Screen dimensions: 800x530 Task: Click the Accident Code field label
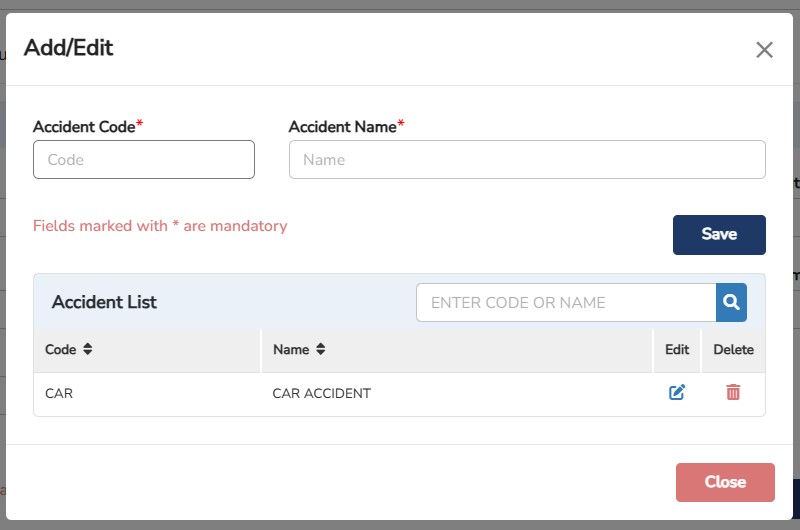pyautogui.click(x=85, y=127)
